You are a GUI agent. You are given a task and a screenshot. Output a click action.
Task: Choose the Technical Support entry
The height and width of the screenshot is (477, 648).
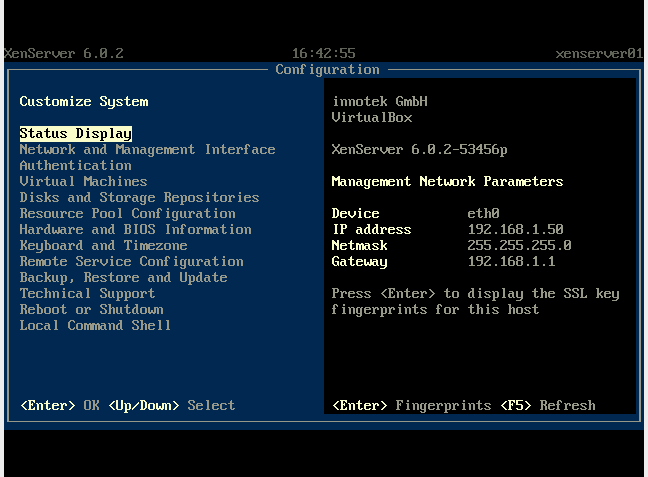tap(87, 293)
